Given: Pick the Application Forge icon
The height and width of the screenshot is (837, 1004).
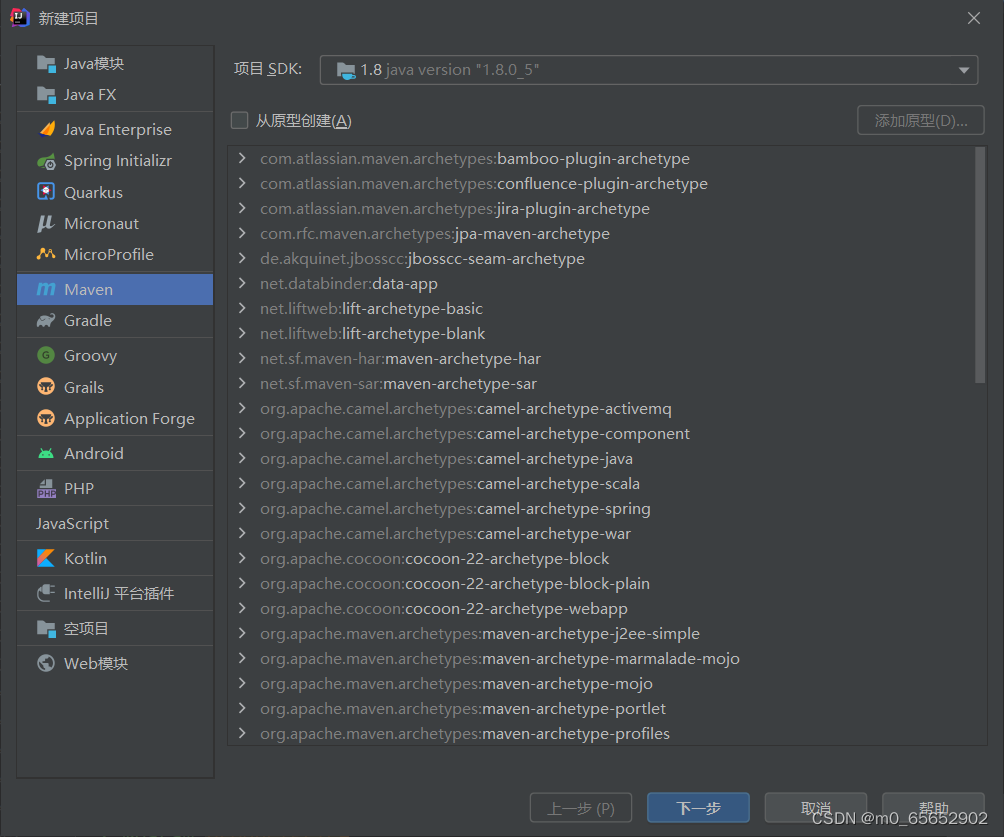Looking at the screenshot, I should 46,418.
